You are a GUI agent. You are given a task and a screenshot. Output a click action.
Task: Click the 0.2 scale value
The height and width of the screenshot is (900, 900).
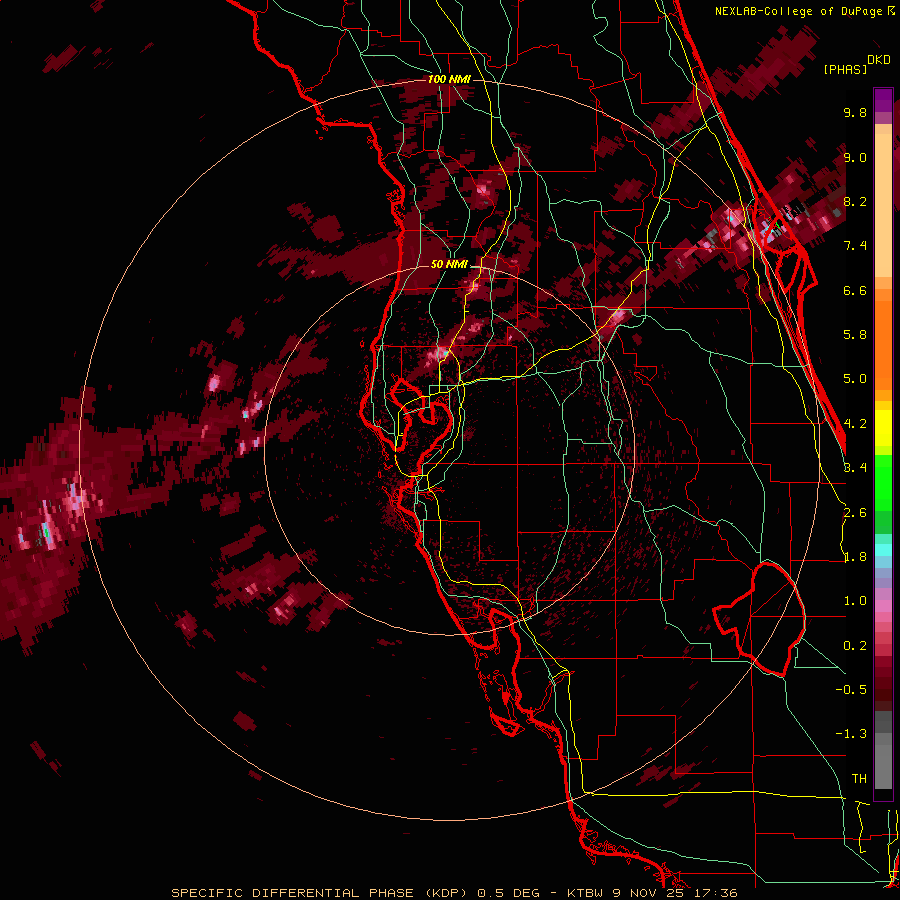pos(855,646)
